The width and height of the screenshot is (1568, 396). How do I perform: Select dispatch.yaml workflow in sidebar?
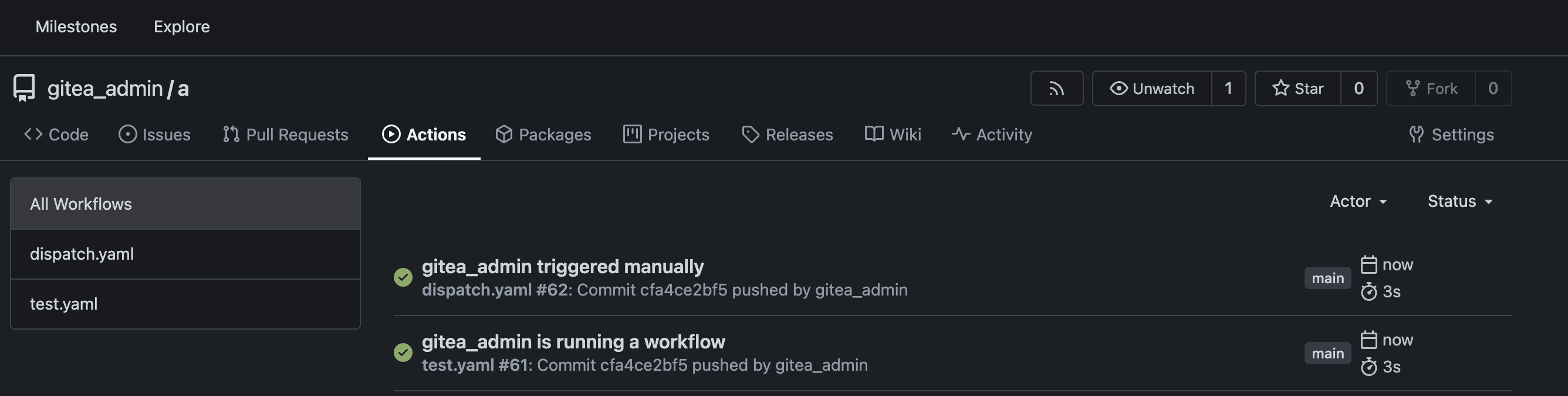pyautogui.click(x=82, y=254)
